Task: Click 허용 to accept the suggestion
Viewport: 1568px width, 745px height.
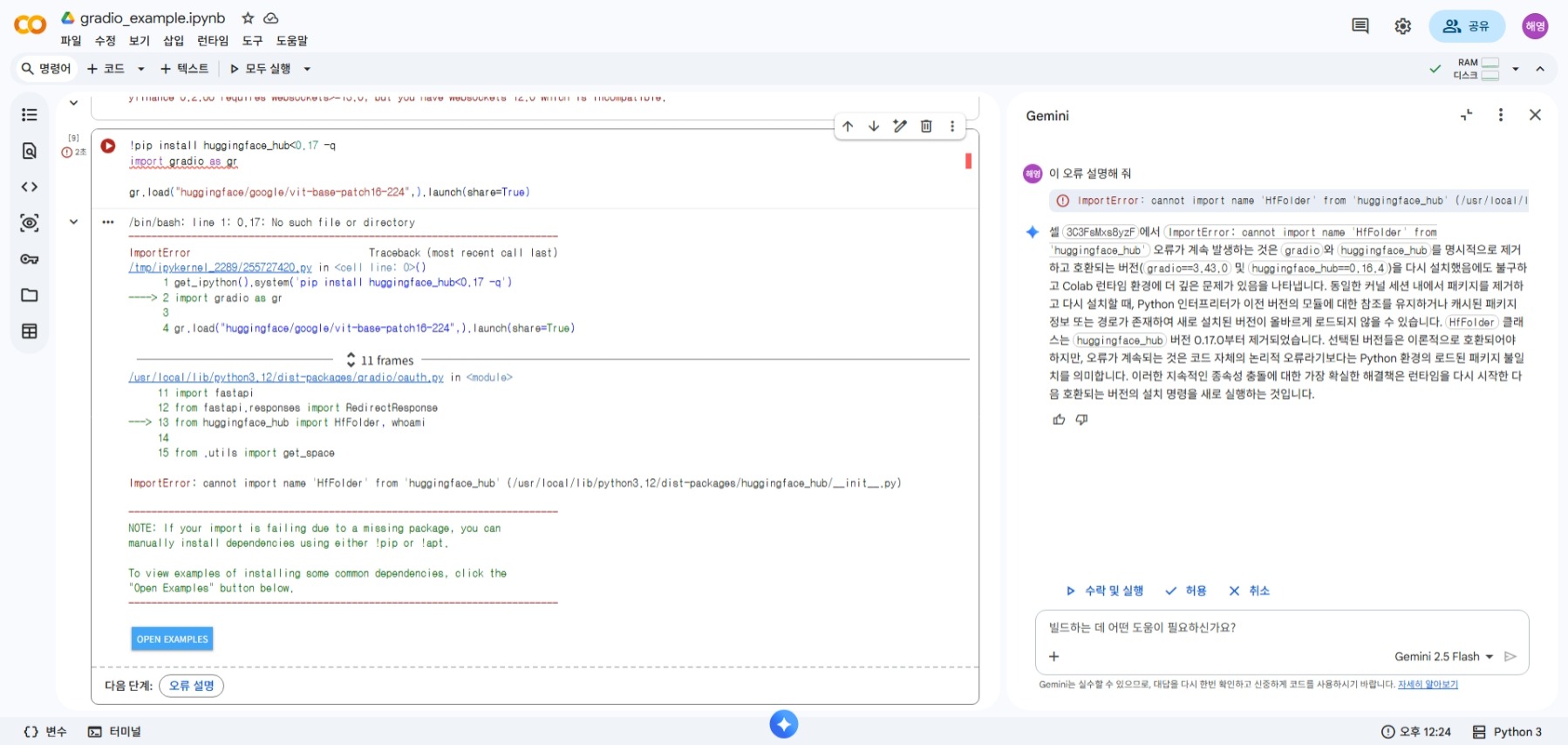Action: tap(1186, 591)
